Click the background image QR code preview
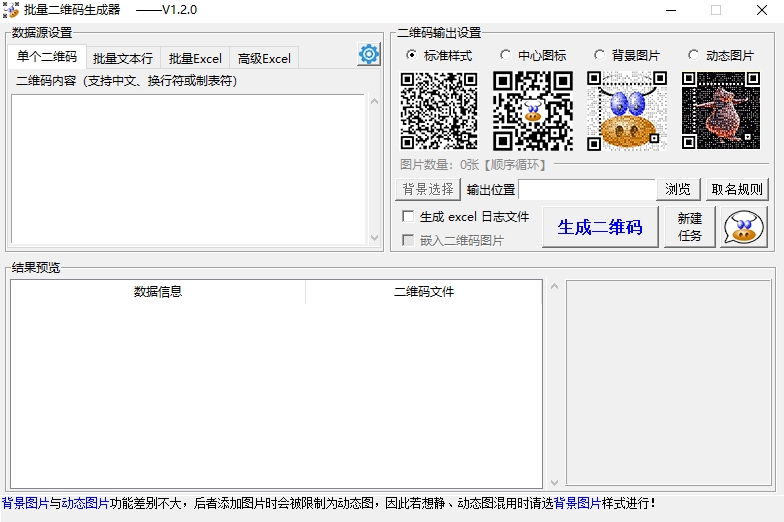The width and height of the screenshot is (784, 522). pyautogui.click(x=627, y=111)
